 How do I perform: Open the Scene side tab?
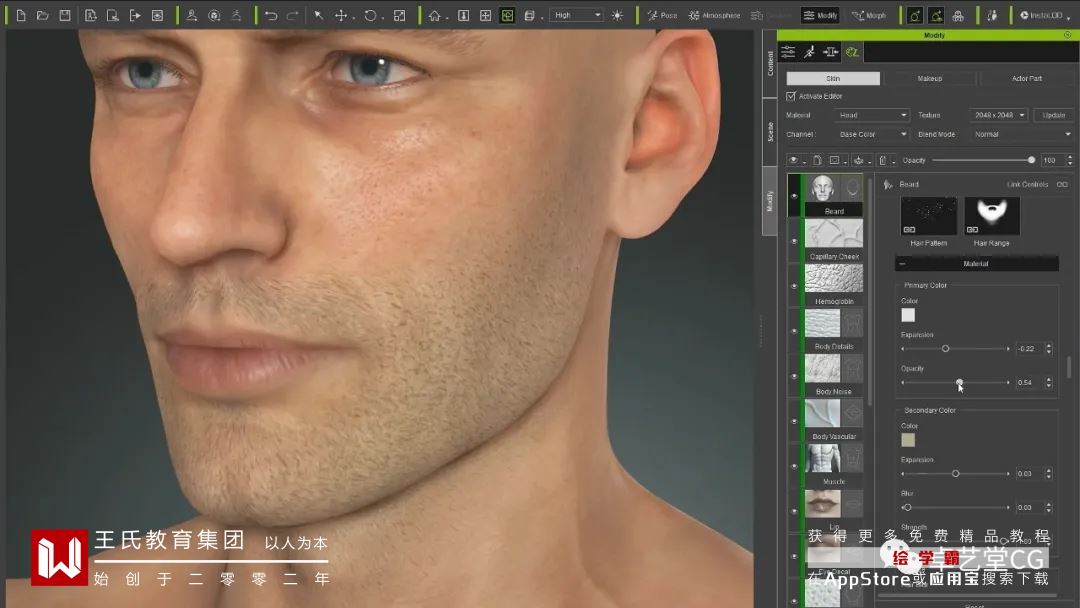pyautogui.click(x=769, y=132)
